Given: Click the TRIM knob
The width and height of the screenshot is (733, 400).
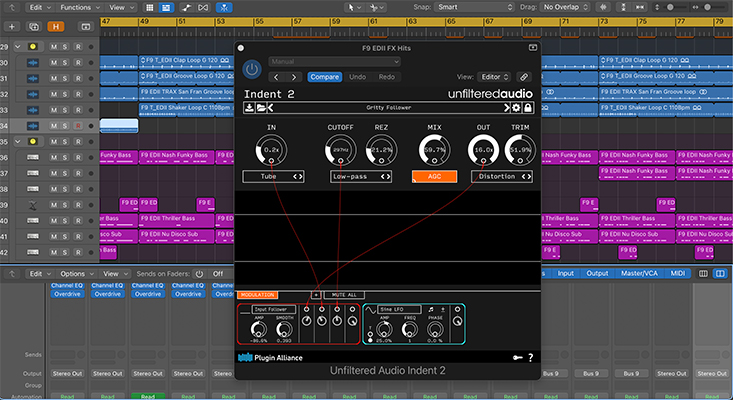Looking at the screenshot, I should pyautogui.click(x=520, y=150).
